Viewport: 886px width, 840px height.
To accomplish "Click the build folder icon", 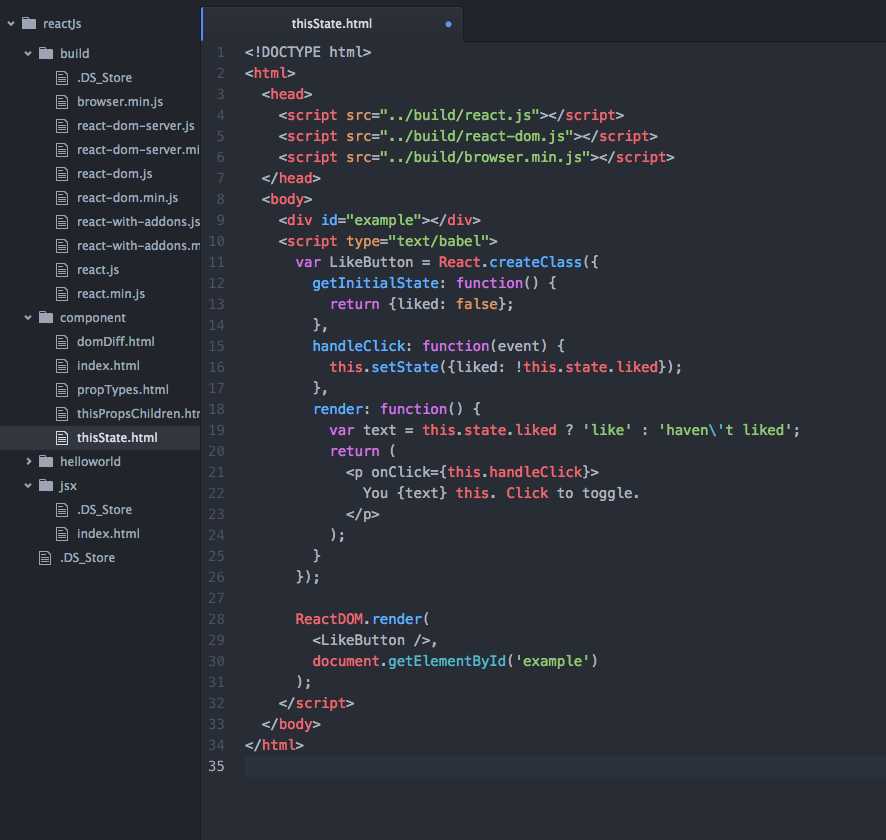I will pos(46,53).
